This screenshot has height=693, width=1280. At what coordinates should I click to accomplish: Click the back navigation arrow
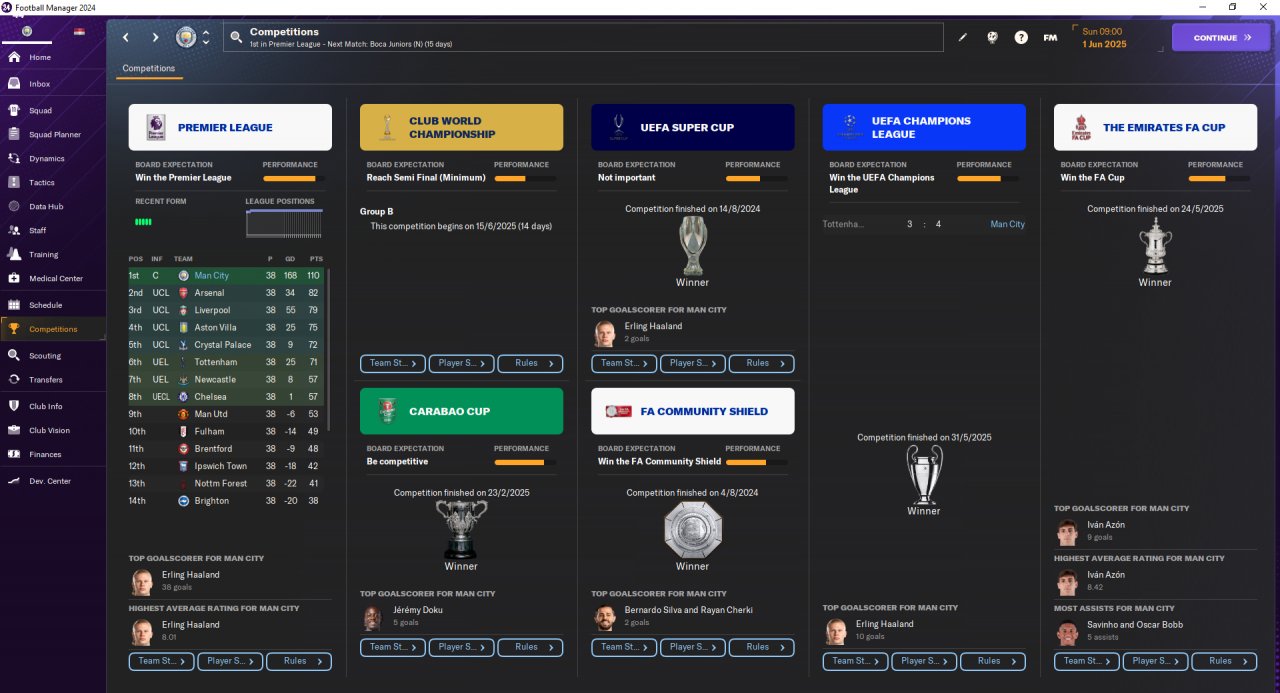coord(126,37)
